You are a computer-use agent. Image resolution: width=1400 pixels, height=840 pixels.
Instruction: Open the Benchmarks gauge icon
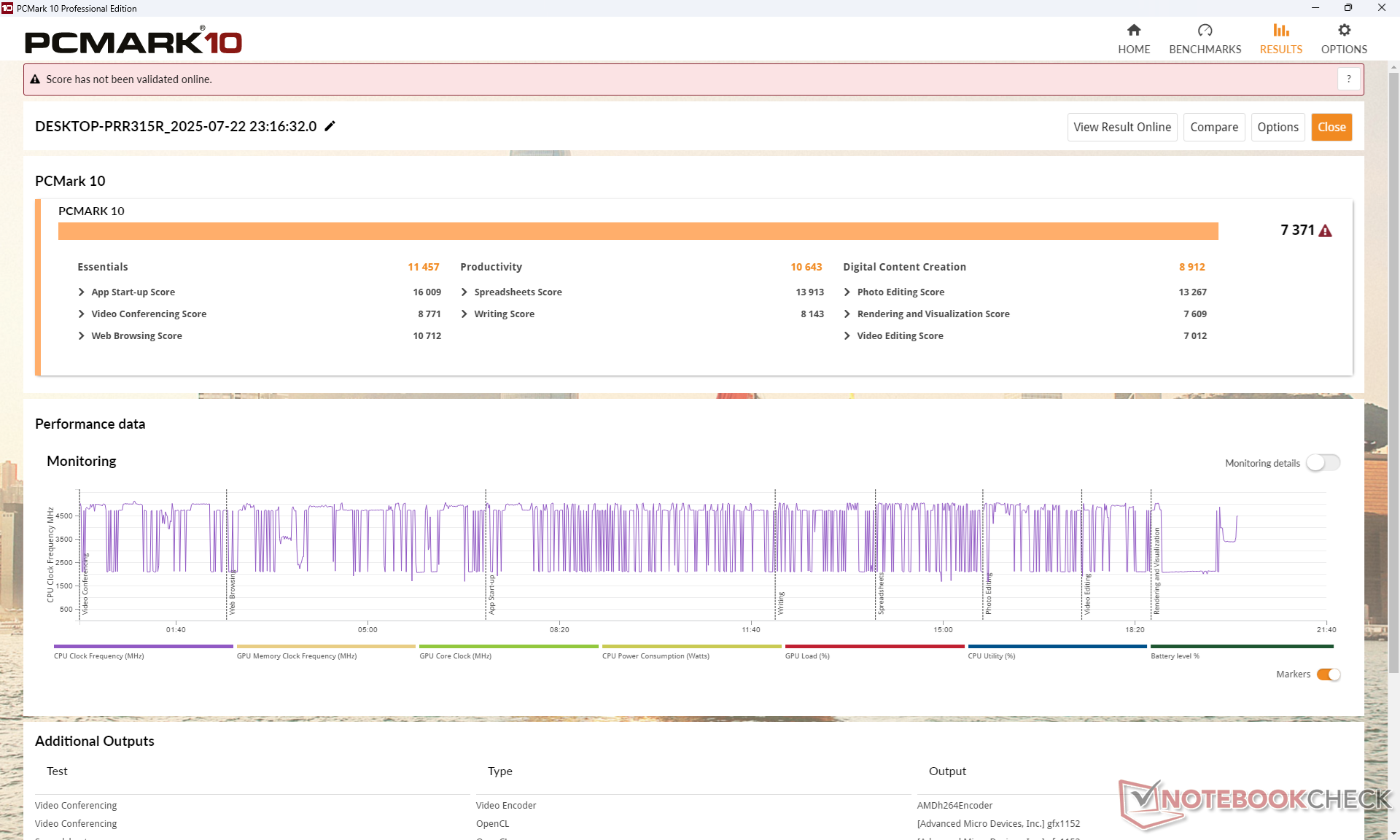click(1205, 31)
